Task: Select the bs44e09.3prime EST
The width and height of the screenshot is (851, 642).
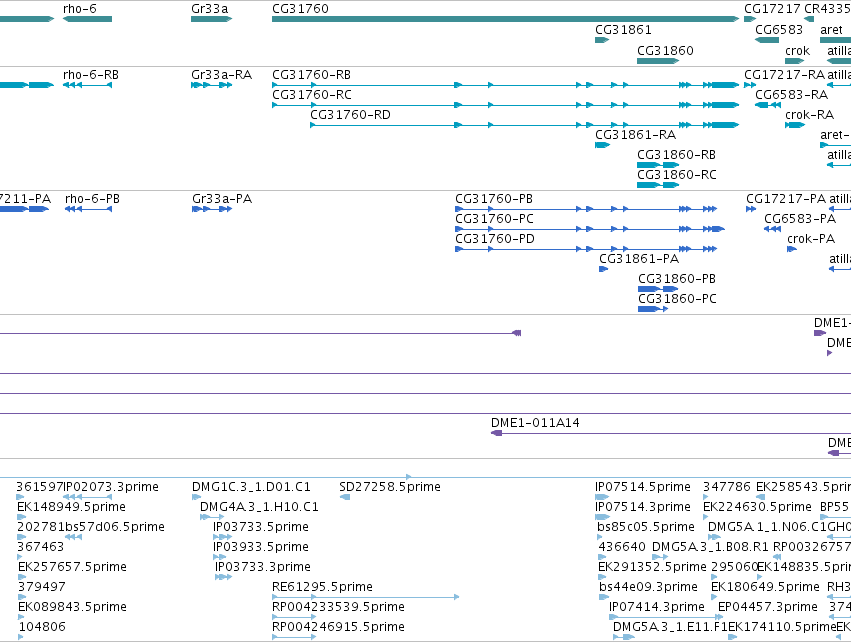Action: pos(604,597)
